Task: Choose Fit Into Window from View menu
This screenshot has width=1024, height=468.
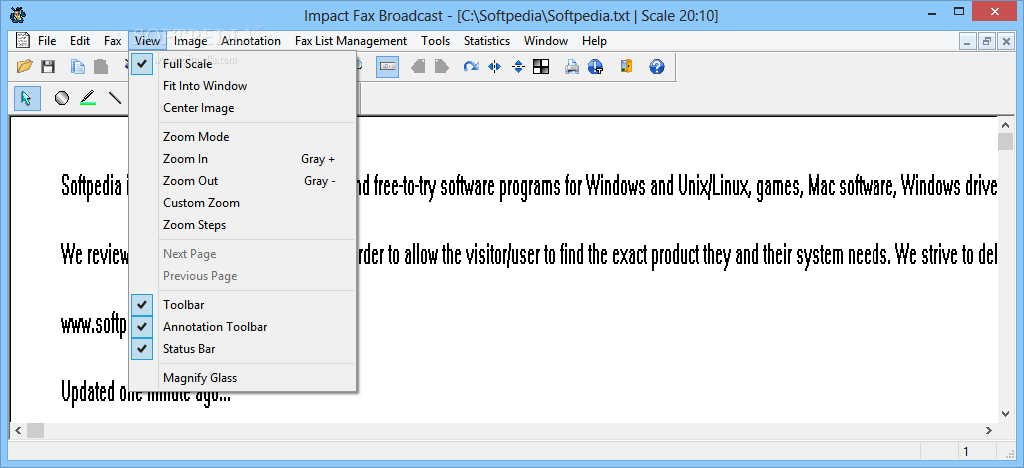Action: 242,86
